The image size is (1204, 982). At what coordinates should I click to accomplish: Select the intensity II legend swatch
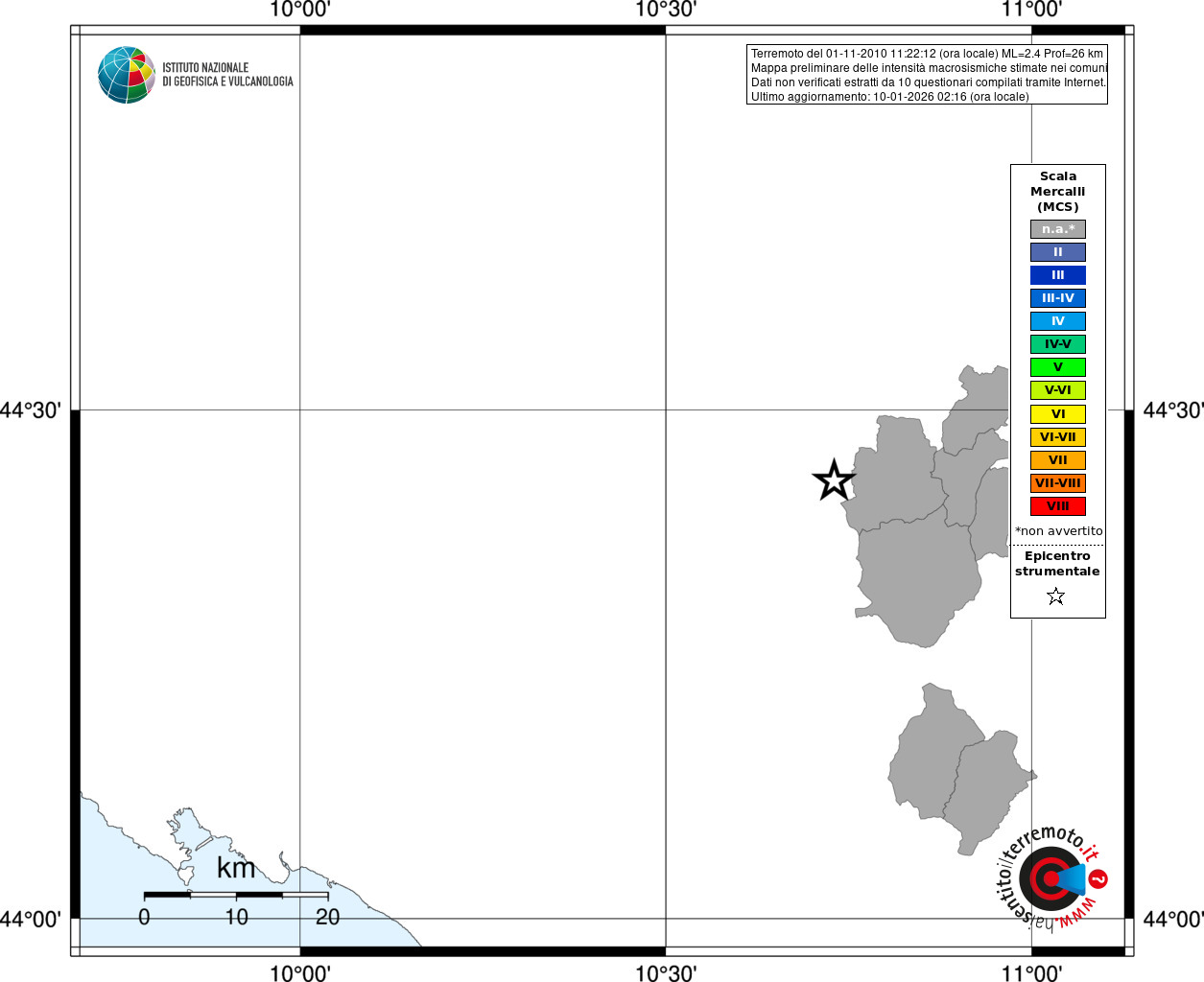tap(1058, 252)
